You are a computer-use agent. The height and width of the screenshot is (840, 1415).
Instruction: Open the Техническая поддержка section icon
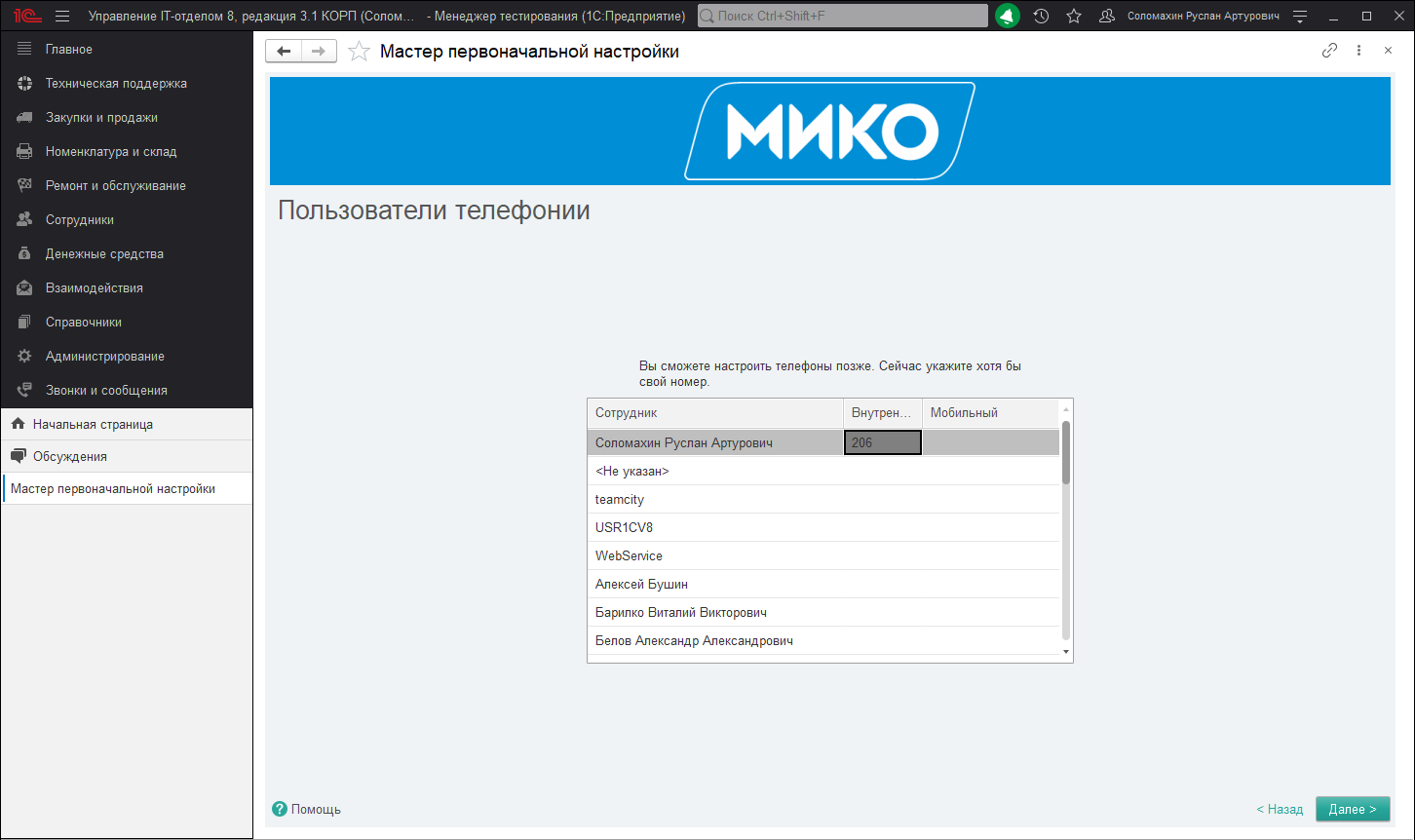[x=24, y=83]
